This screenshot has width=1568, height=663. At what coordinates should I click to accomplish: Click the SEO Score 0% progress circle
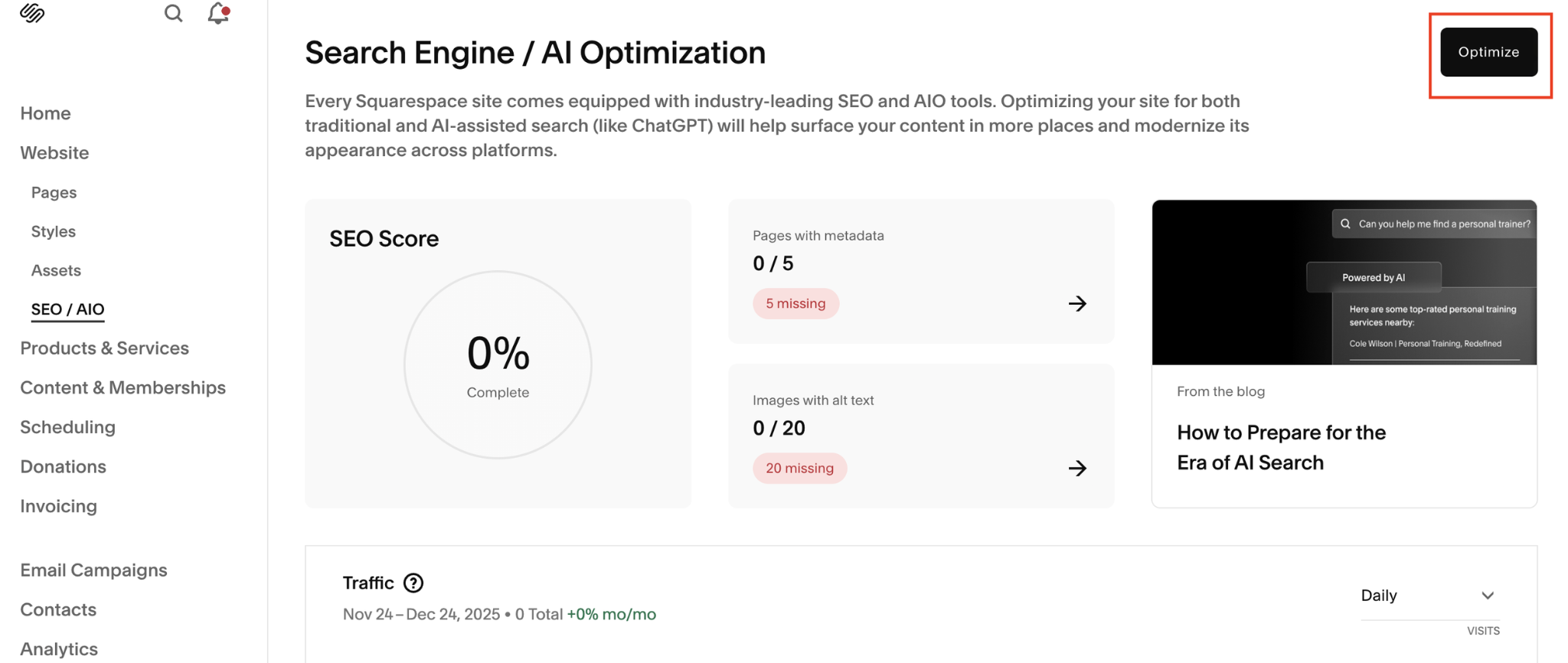[x=498, y=365]
